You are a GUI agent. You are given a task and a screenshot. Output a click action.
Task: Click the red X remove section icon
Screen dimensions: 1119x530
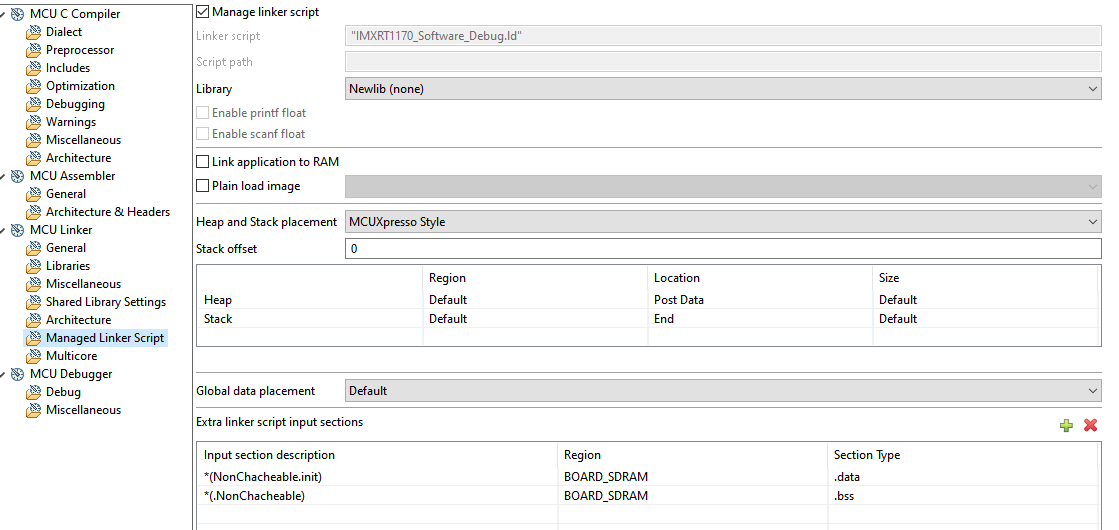[1090, 425]
